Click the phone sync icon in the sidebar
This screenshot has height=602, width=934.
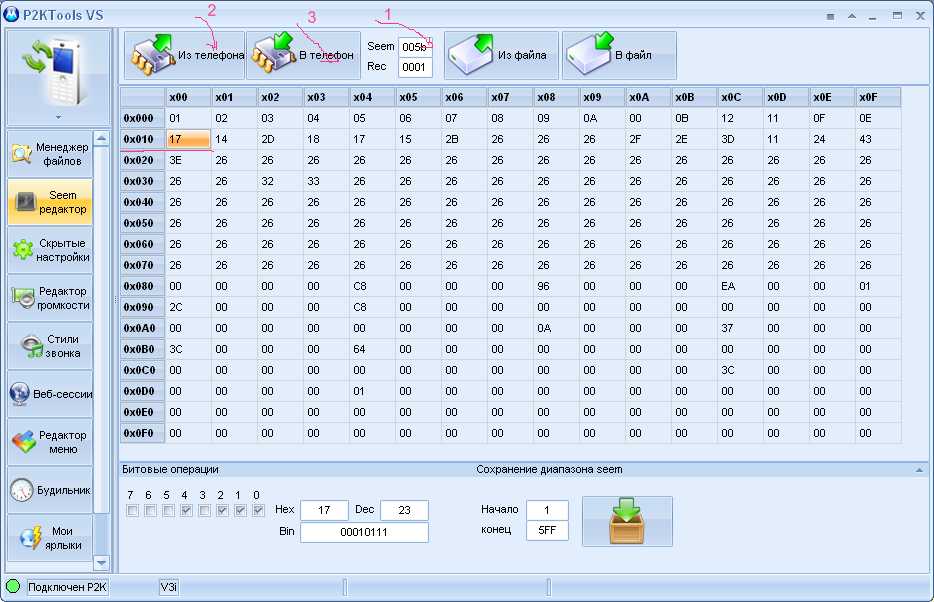57,71
